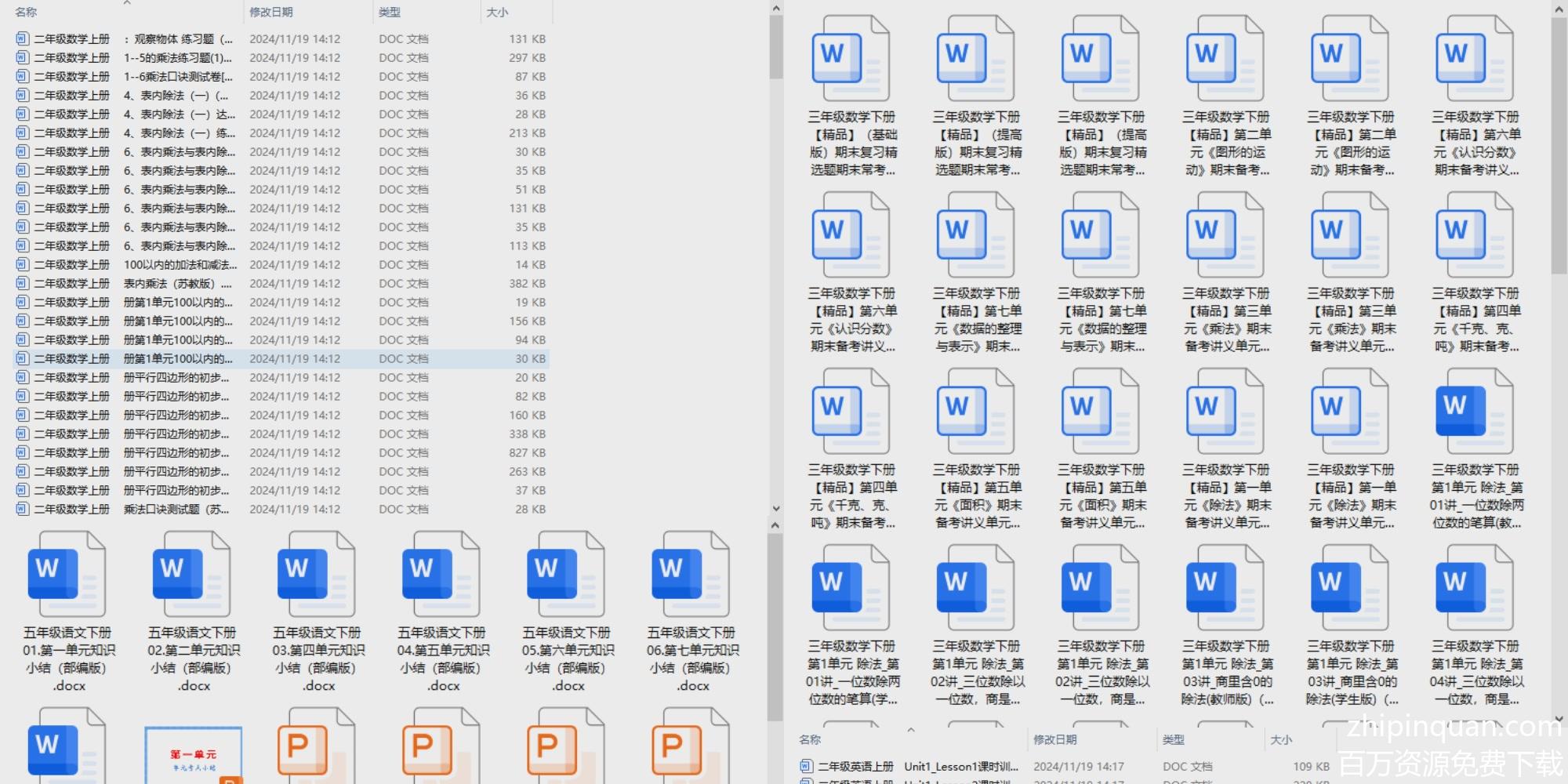Screen dimensions: 1568x784
Task: Select the doc icon of the 827 KB row
Action: click(x=22, y=452)
